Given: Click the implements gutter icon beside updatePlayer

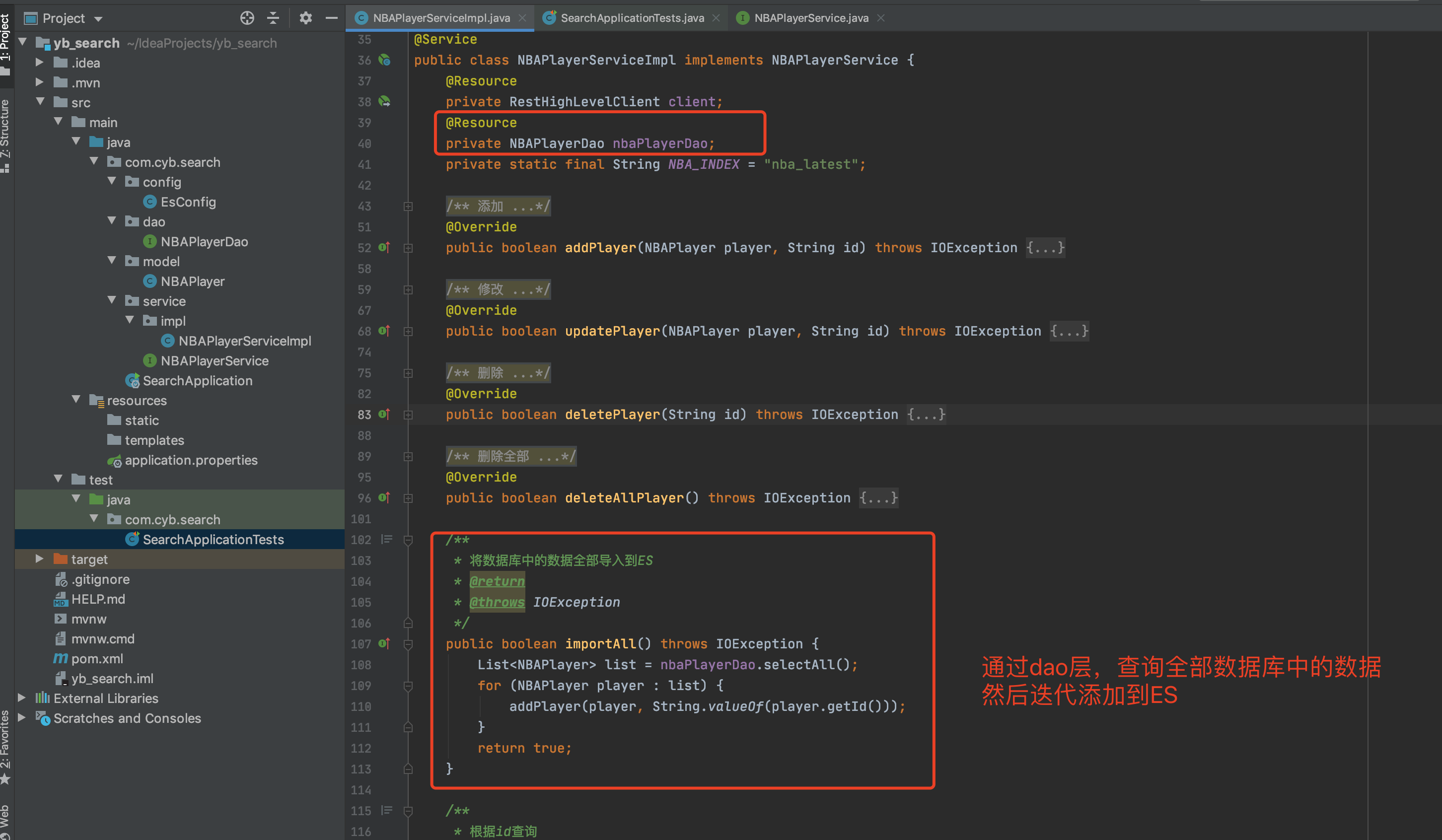Looking at the screenshot, I should click(x=384, y=331).
